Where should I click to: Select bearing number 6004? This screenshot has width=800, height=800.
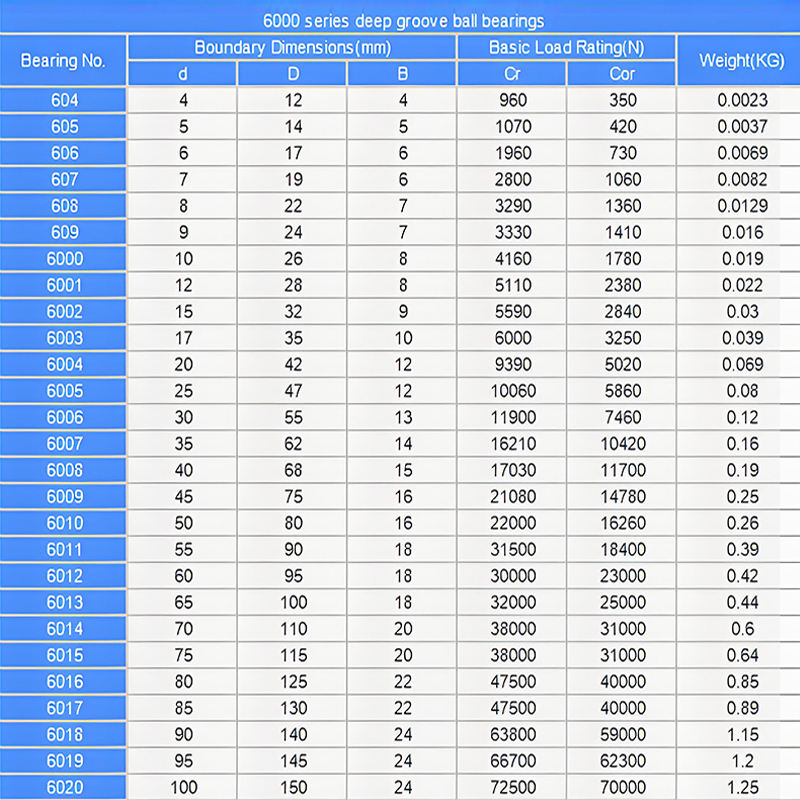point(64,364)
